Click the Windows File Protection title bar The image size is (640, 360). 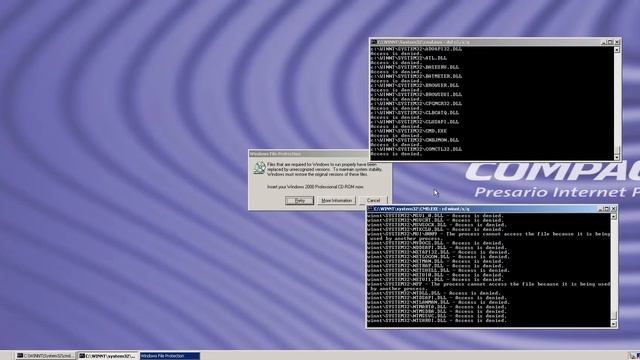pos(309,154)
